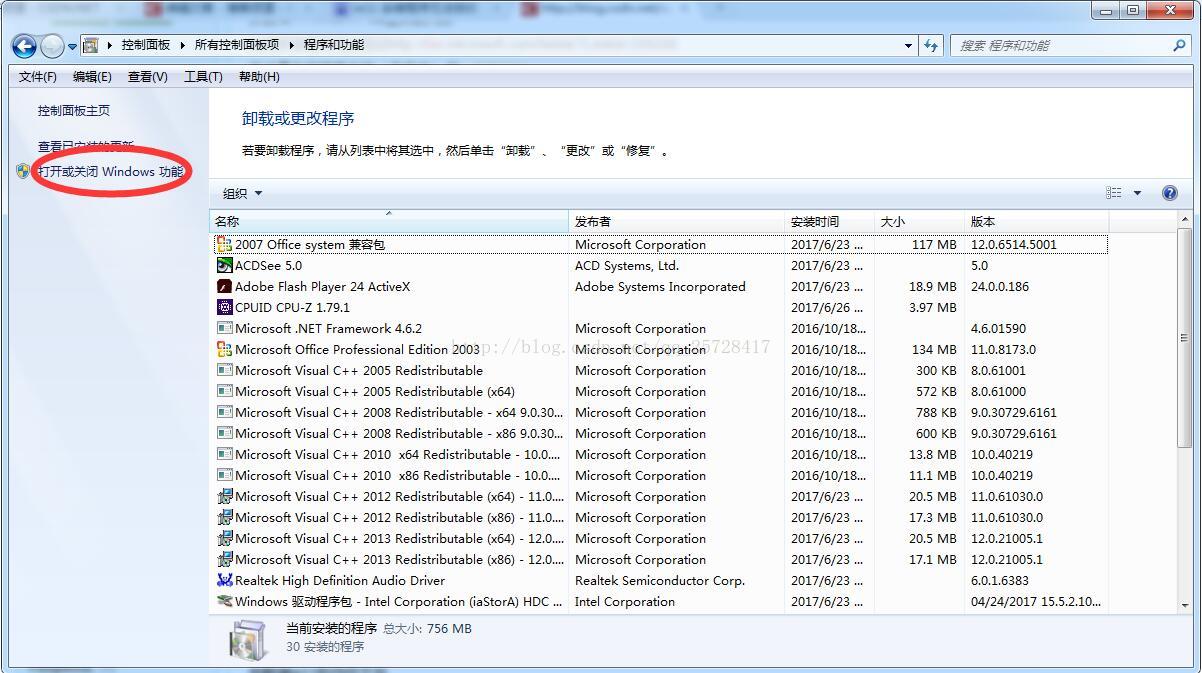Select Visual C++ 2012 Redistributable (x86) row
The width and height of the screenshot is (1202, 673).
tap(660, 517)
